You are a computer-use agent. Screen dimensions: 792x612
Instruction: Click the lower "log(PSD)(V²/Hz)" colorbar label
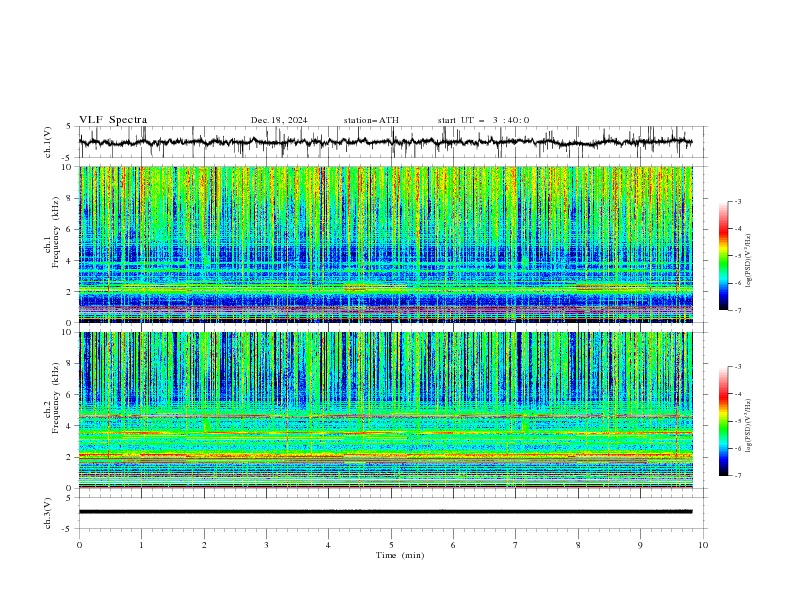pos(749,426)
